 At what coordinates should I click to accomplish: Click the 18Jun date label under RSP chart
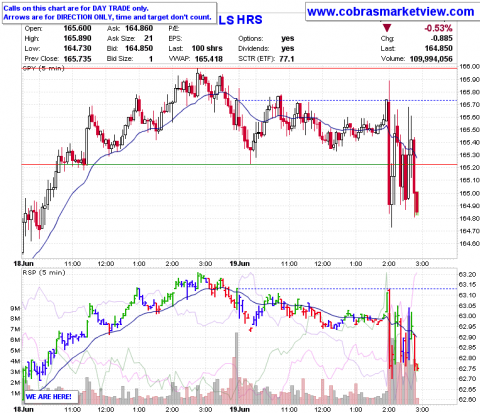pyautogui.click(x=23, y=409)
